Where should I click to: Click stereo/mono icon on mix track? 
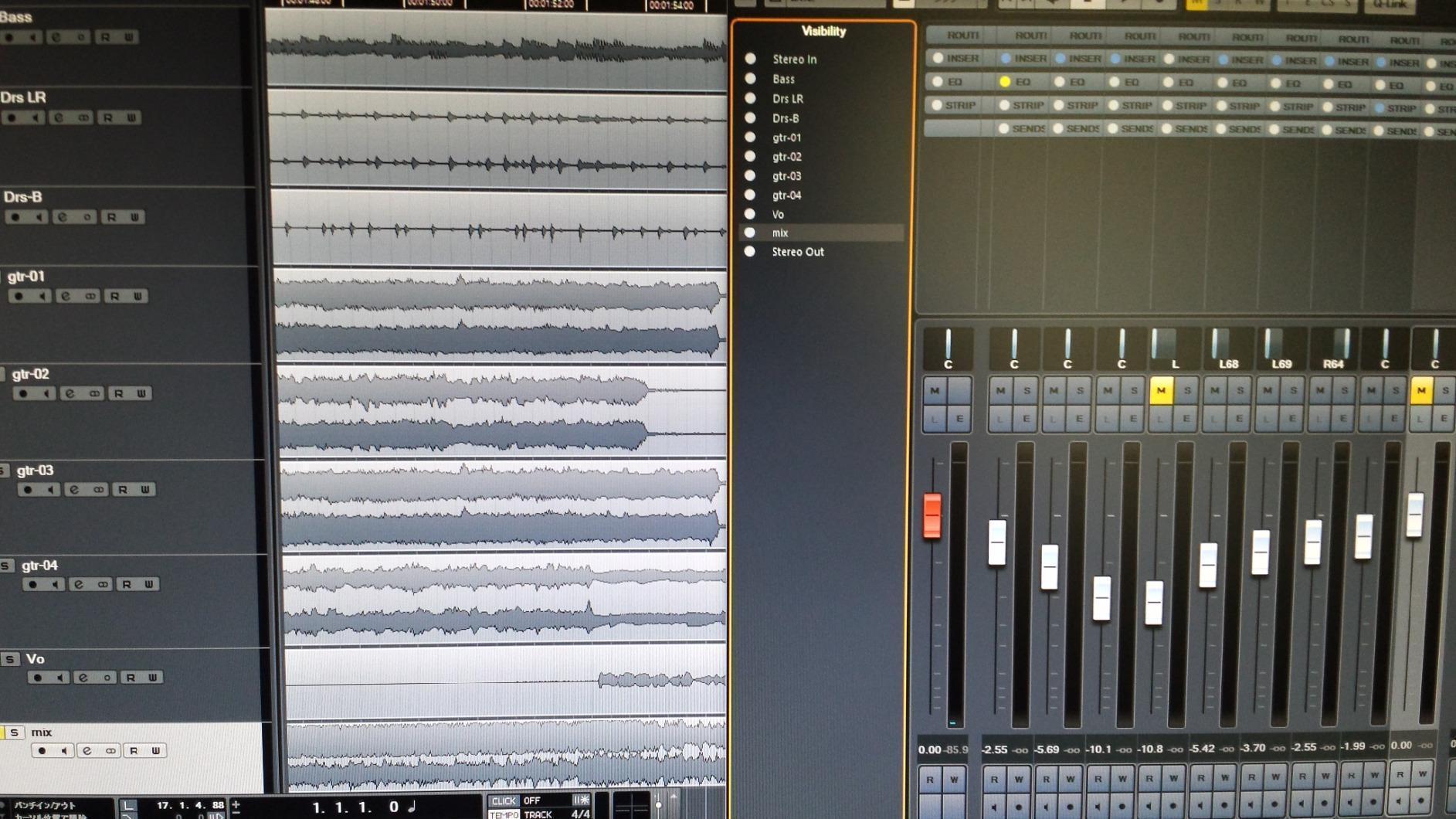pos(110,751)
